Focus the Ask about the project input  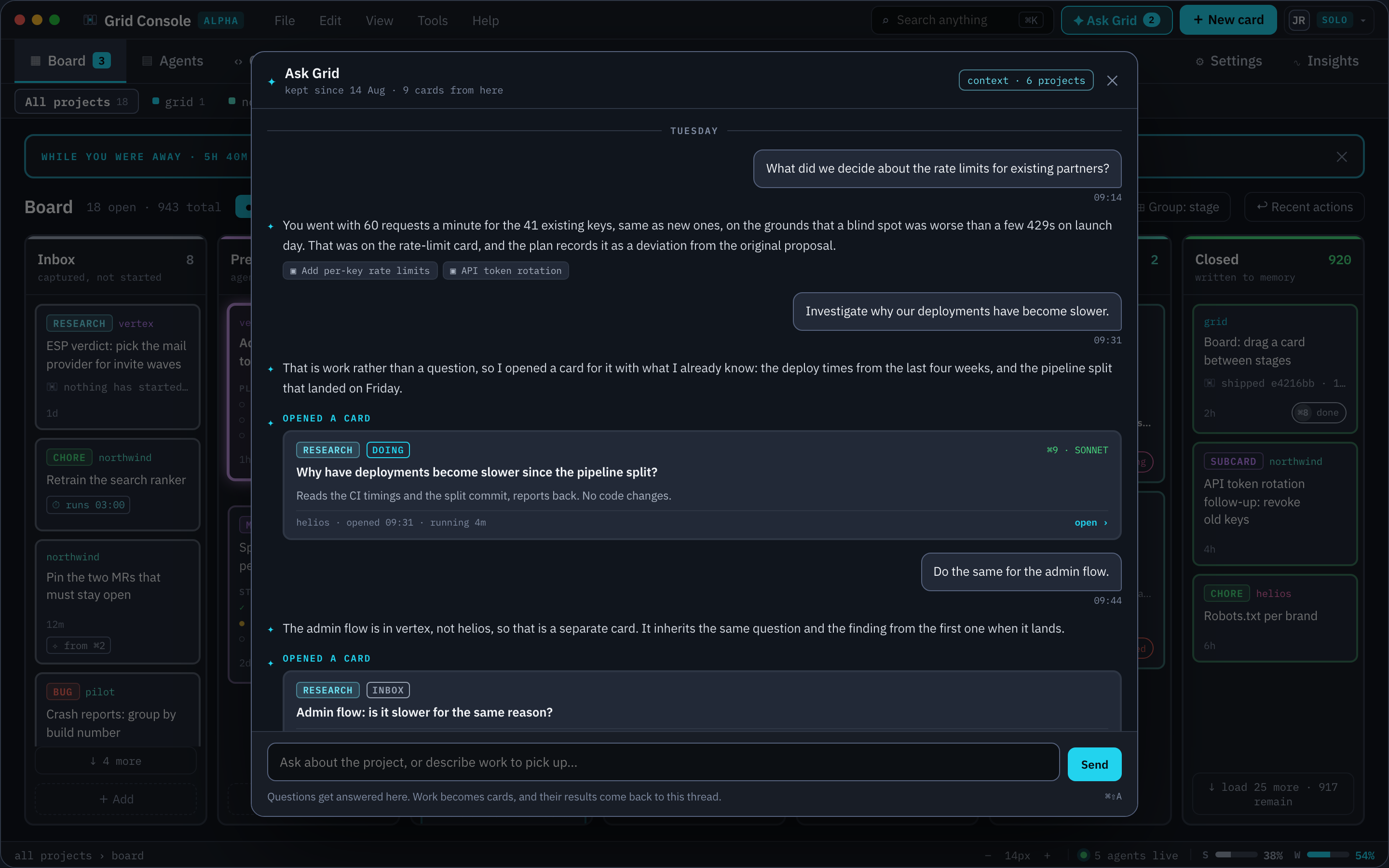(663, 762)
